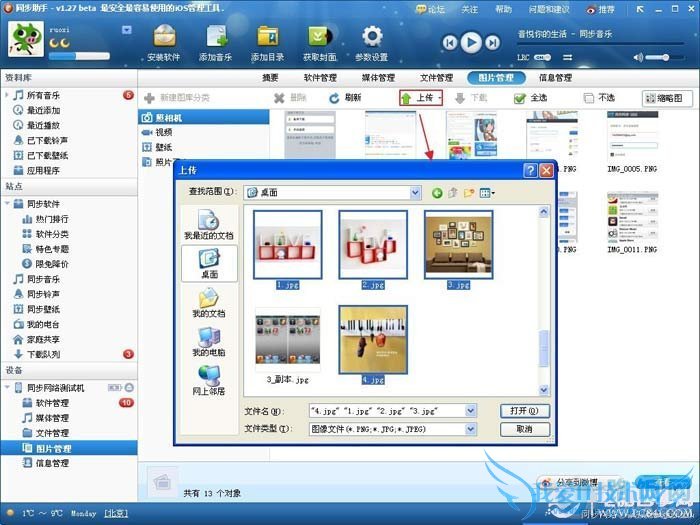
Task: Open the 查找范围 location dropdown
Action: [414, 192]
